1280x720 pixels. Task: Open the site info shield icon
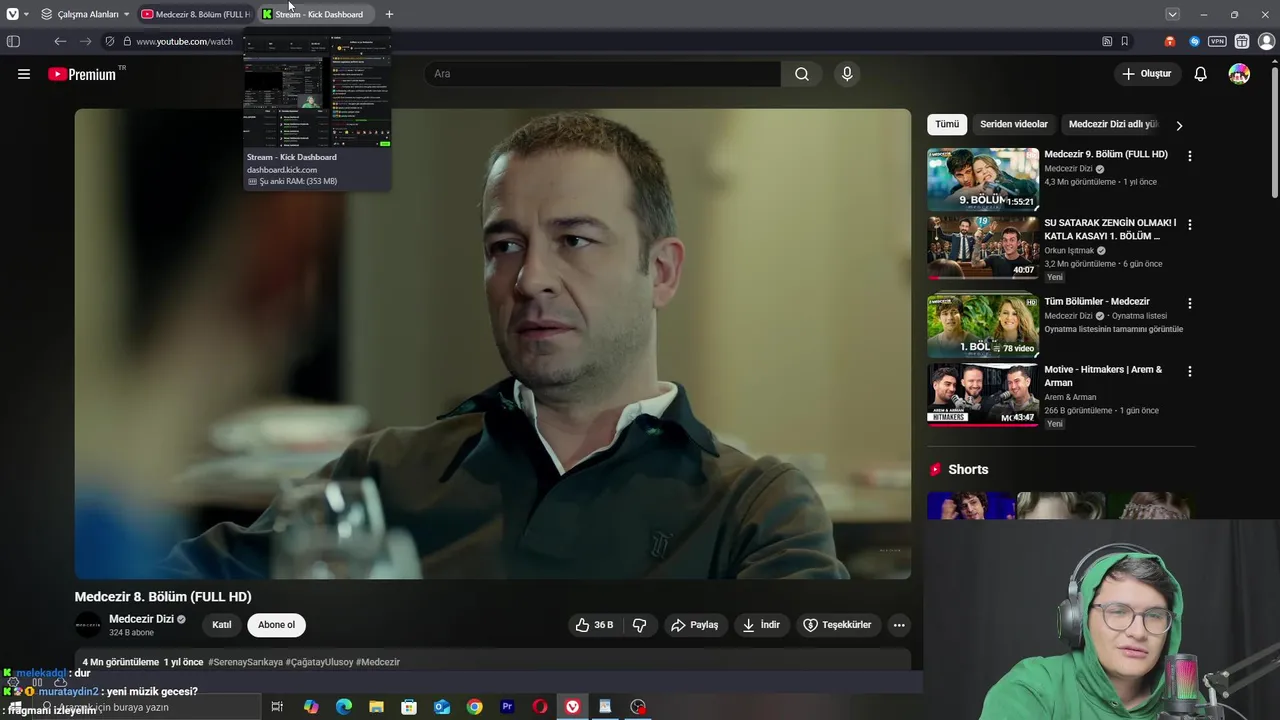pyautogui.click(x=110, y=41)
